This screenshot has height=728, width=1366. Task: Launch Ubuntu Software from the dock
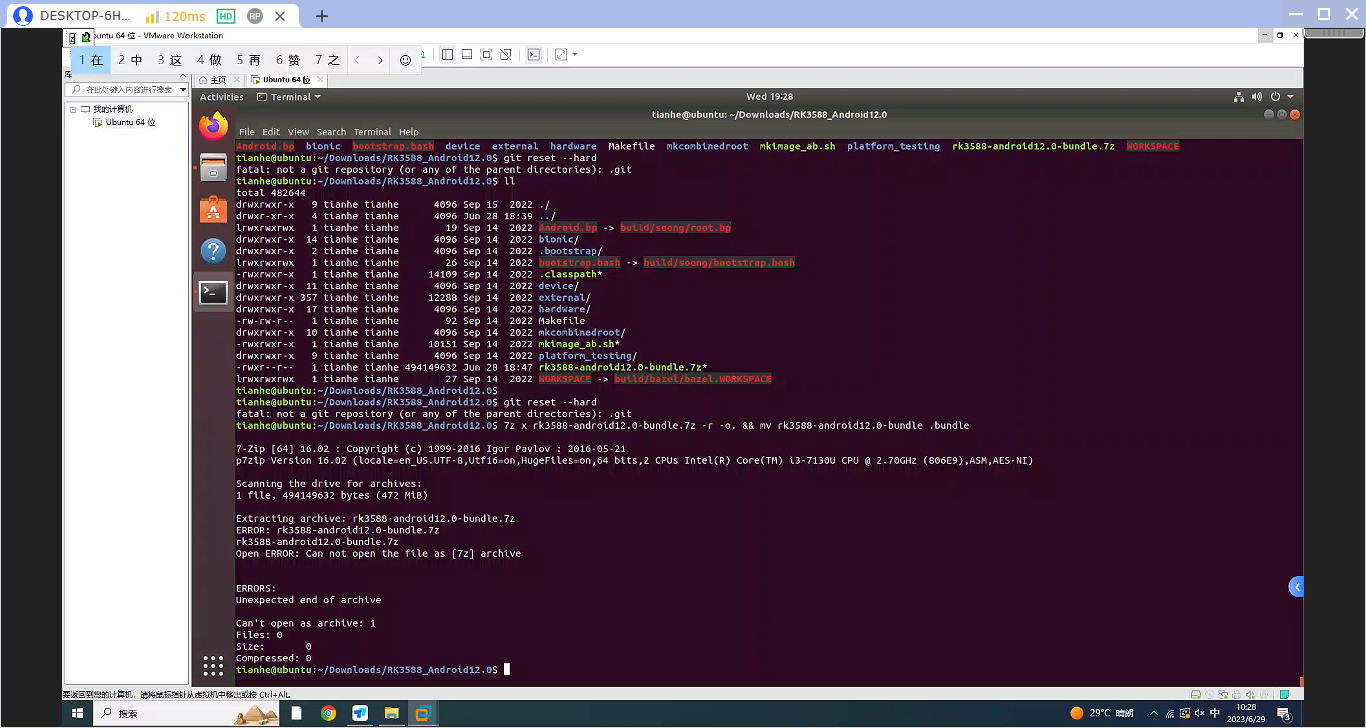click(213, 209)
